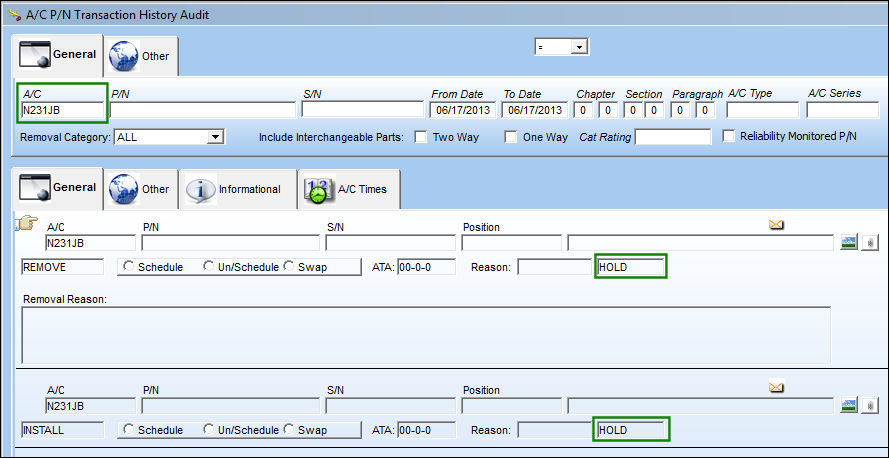Click the REMOVE transaction type field
Screen dimensions: 889x458
[x=62, y=267]
